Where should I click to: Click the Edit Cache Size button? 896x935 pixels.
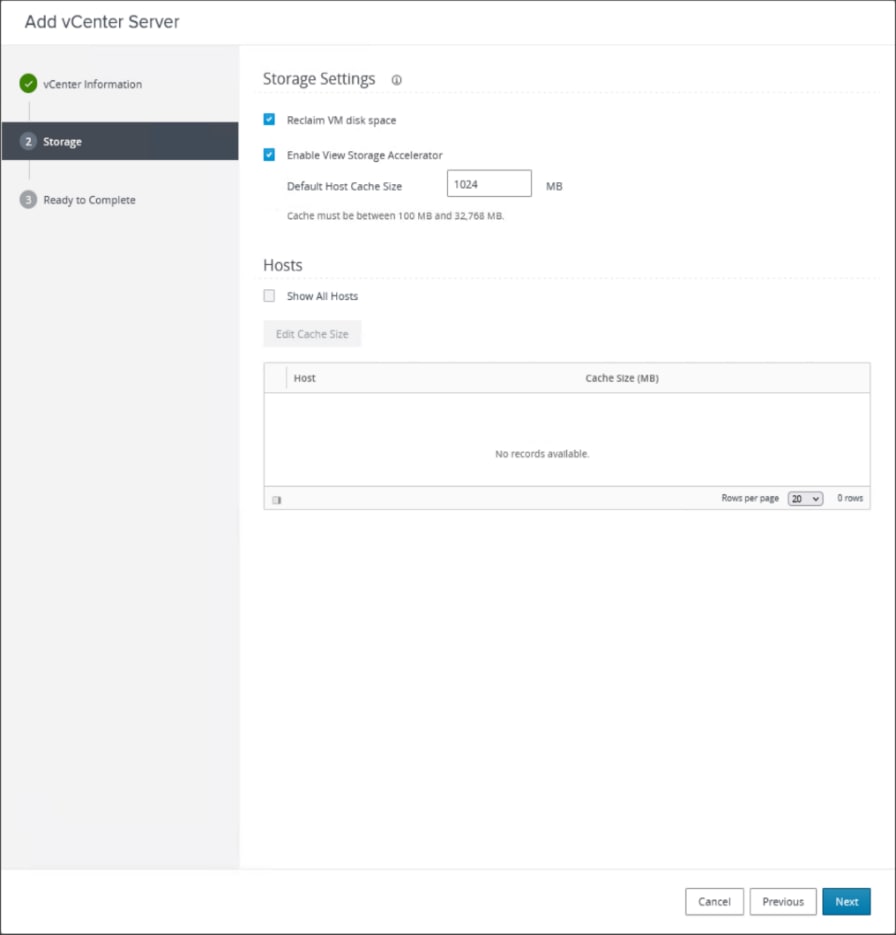pos(312,334)
